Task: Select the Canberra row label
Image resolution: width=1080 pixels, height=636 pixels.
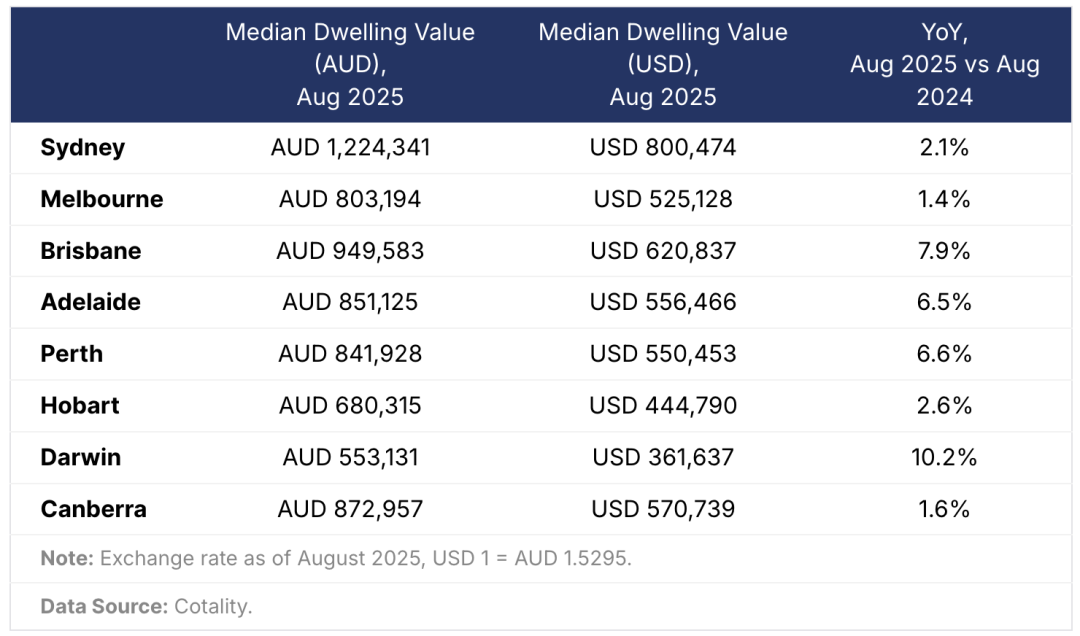Action: (94, 509)
